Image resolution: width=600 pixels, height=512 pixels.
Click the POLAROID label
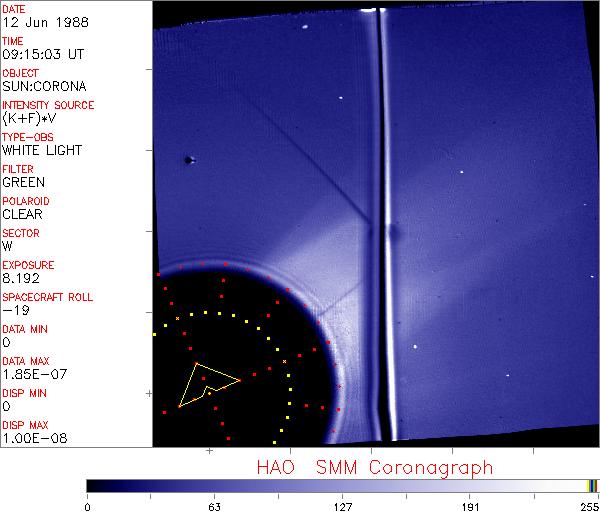(x=26, y=201)
